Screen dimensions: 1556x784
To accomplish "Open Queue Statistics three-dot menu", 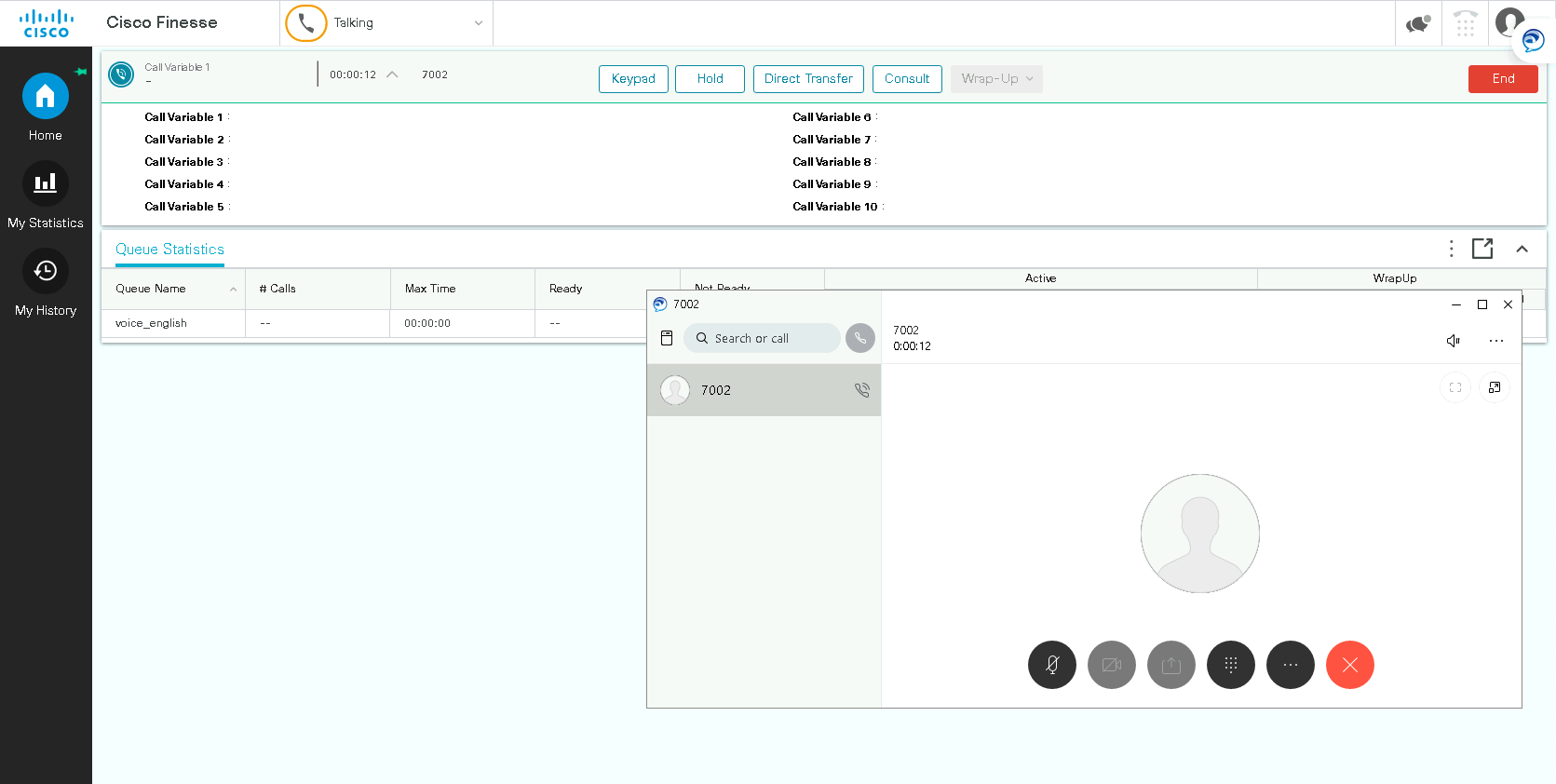I will coord(1451,249).
